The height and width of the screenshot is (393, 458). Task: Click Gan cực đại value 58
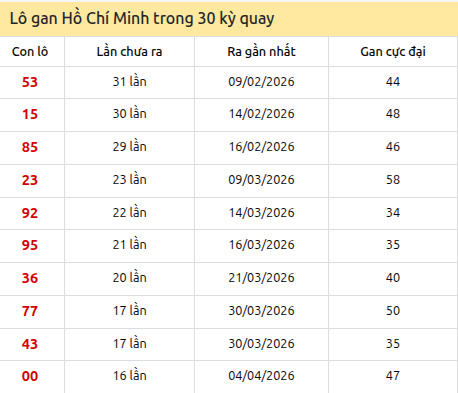393,180
